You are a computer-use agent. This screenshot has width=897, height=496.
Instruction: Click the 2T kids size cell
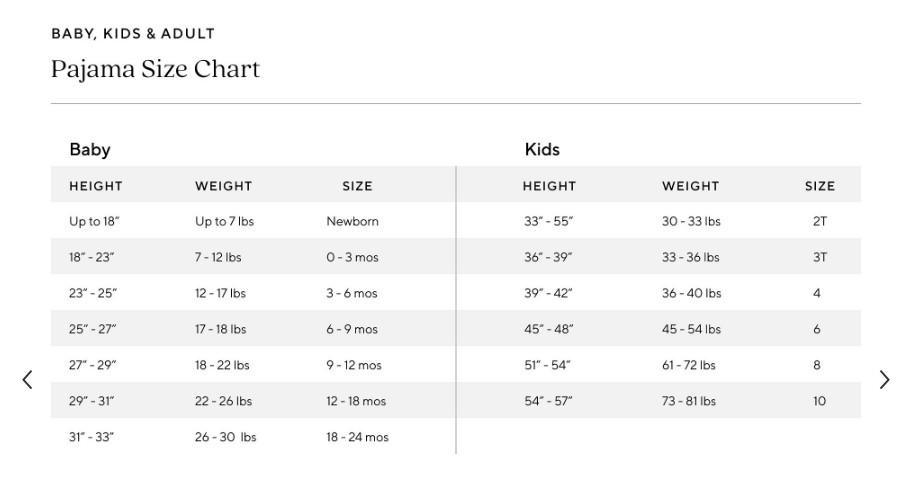[x=820, y=221]
